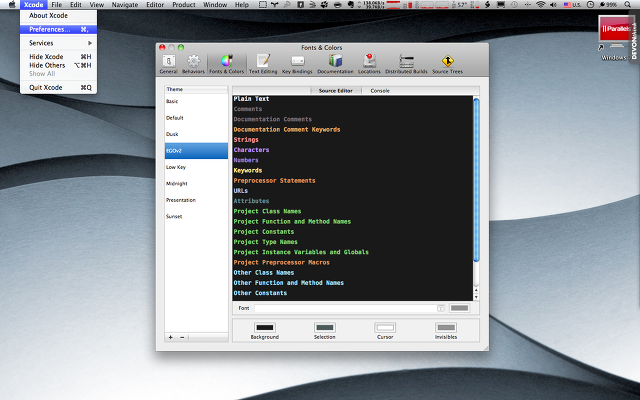This screenshot has height=400, width=640.
Task: Select the EGOv2 theme
Action: pos(196,151)
